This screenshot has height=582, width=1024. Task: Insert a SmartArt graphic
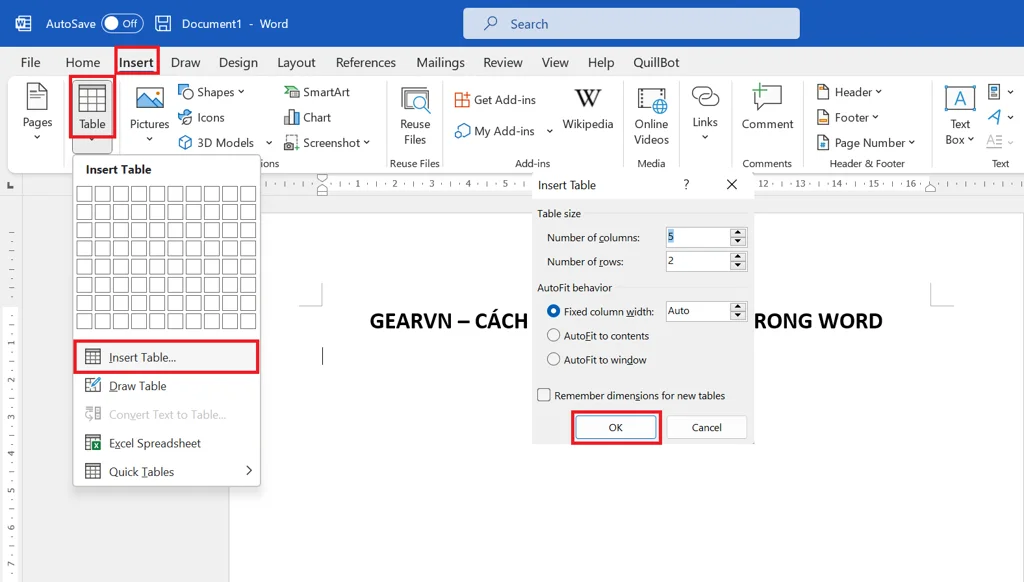[317, 92]
